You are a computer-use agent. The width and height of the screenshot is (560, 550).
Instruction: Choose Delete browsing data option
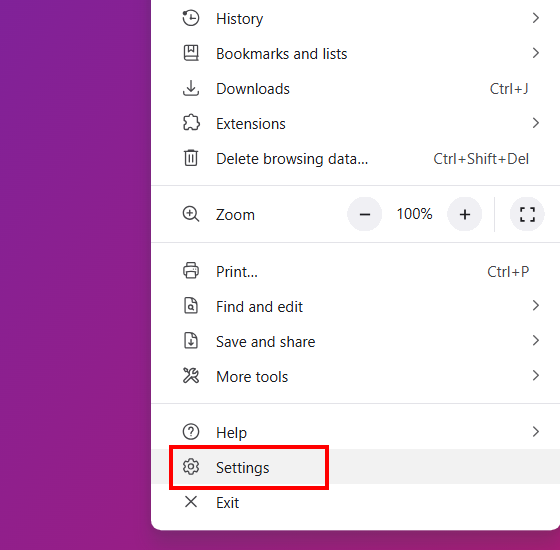click(355, 158)
